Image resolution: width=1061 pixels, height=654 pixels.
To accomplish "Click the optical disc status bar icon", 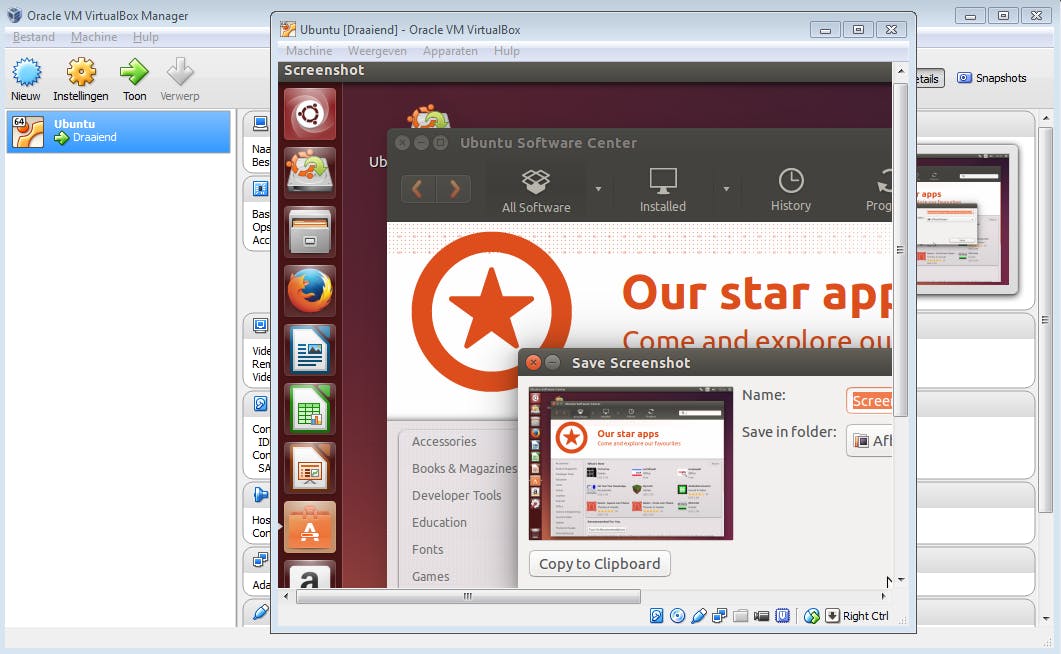I will coord(677,615).
